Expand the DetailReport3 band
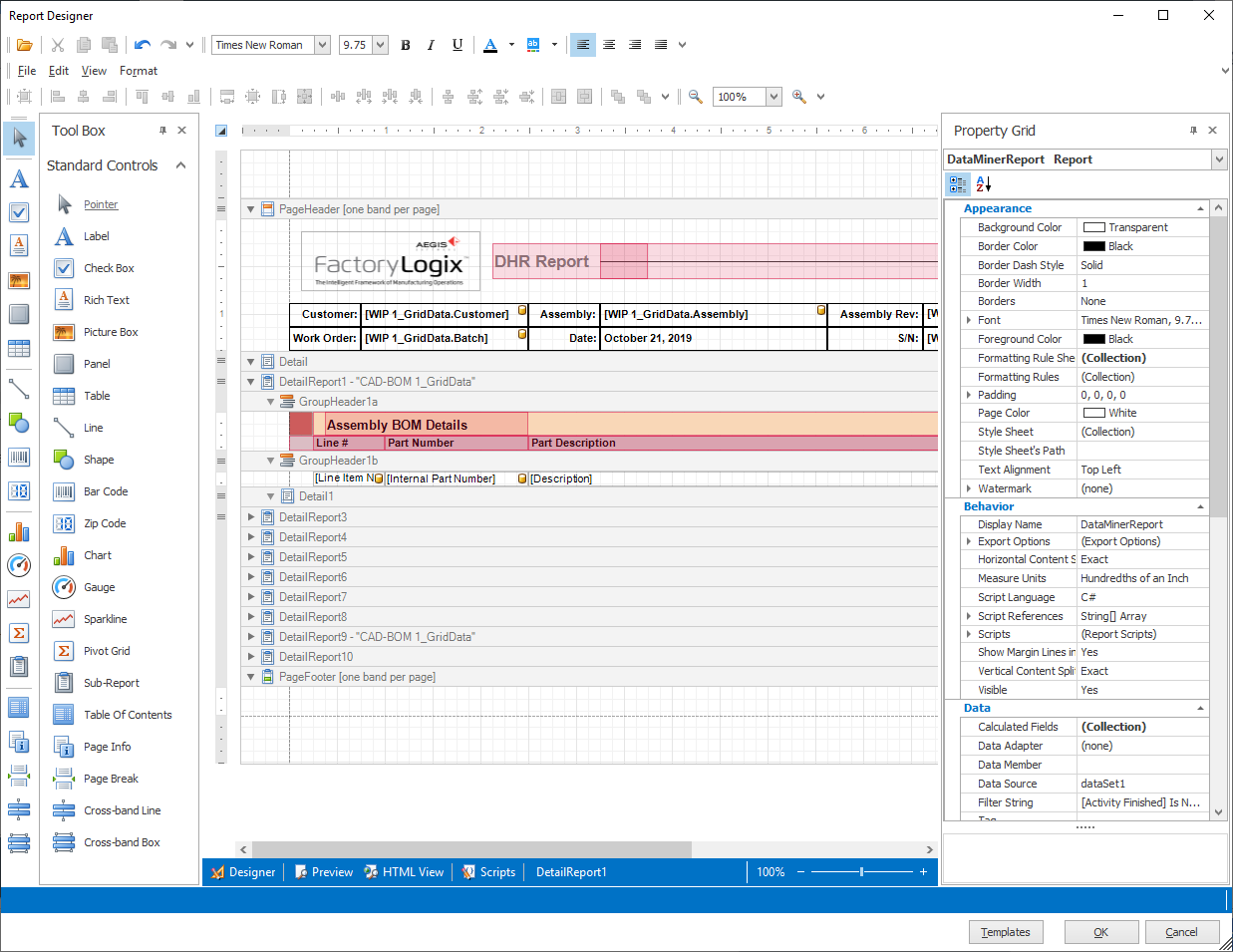This screenshot has width=1233, height=952. [251, 517]
